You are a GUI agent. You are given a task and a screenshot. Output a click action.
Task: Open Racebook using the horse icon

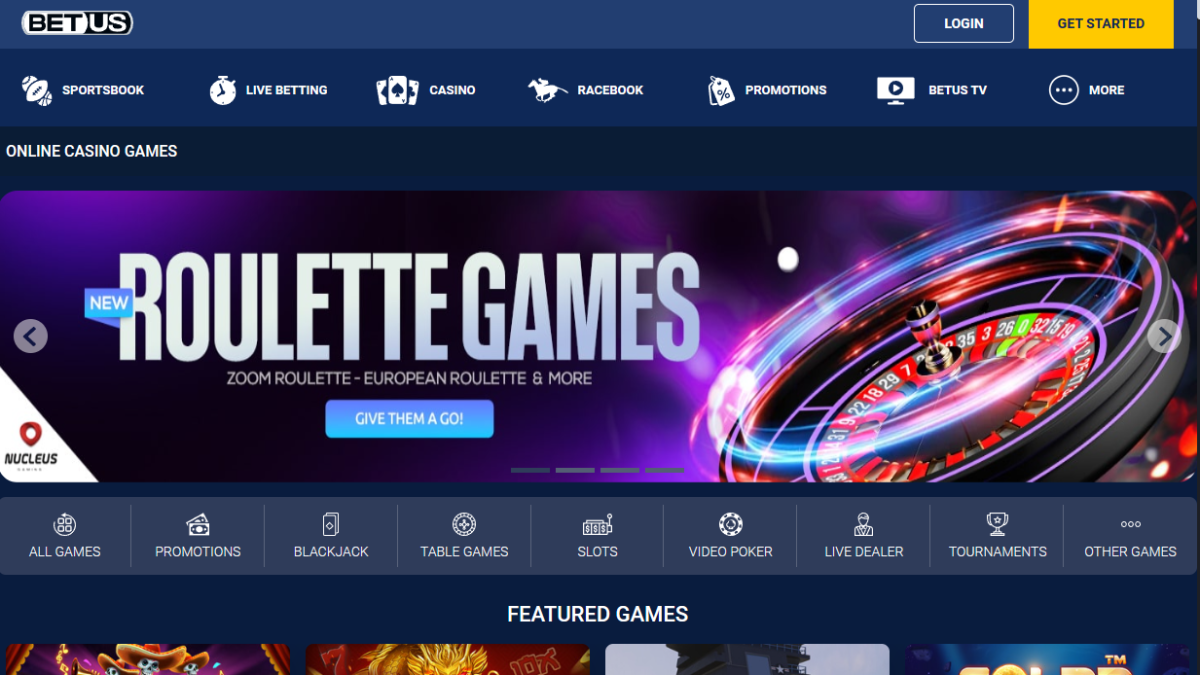click(x=547, y=90)
